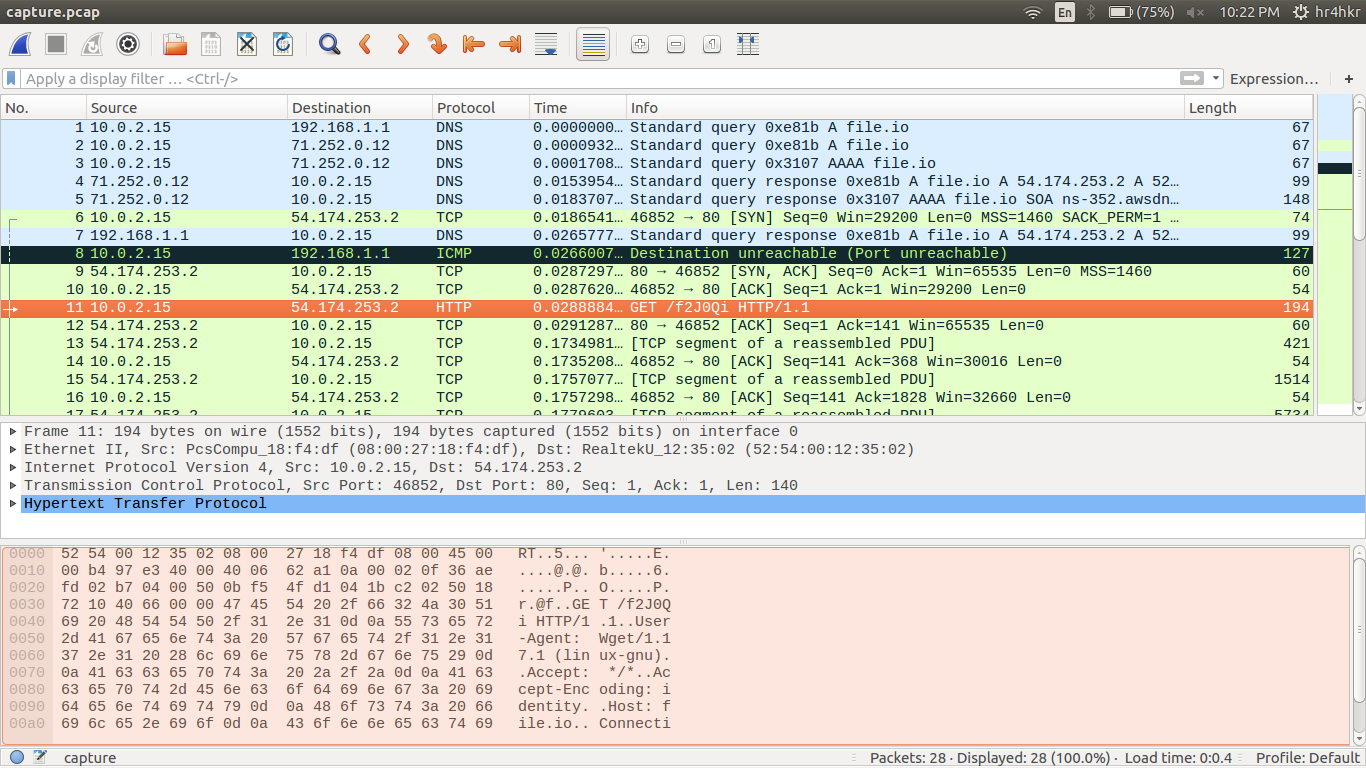This screenshot has height=768, width=1366.
Task: Select the ICMP Destination unreachable packet
Action: [x=657, y=253]
